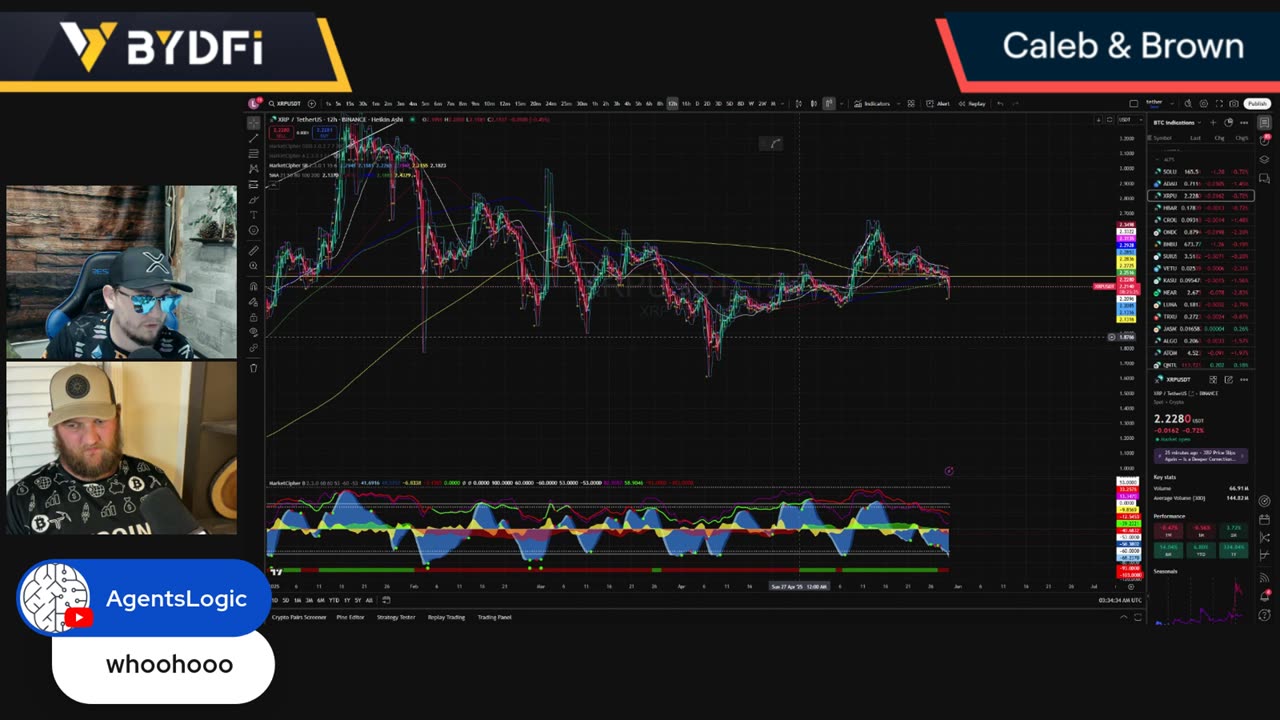Select the brush drawing tool
This screenshot has height=720, width=1280.
point(253,200)
